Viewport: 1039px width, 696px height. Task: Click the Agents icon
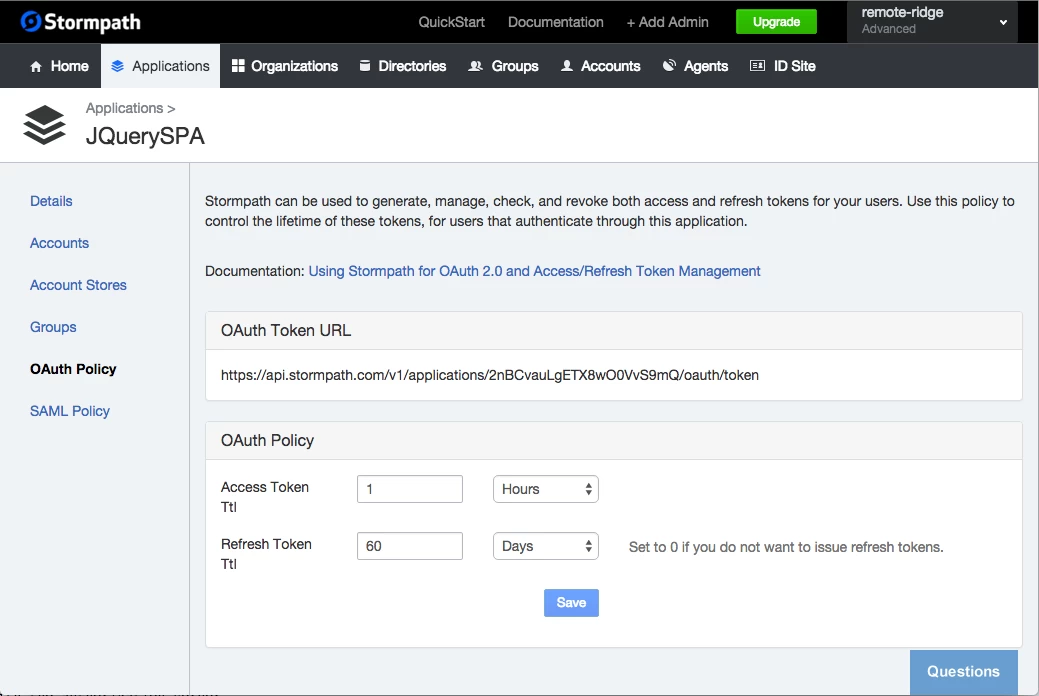pyautogui.click(x=669, y=65)
